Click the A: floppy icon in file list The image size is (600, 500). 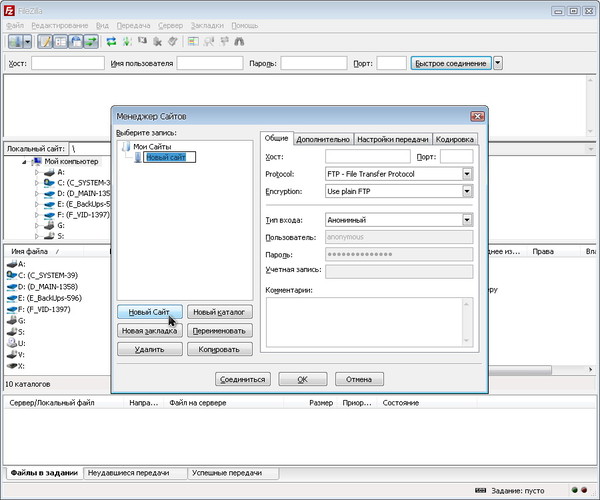(x=12, y=264)
